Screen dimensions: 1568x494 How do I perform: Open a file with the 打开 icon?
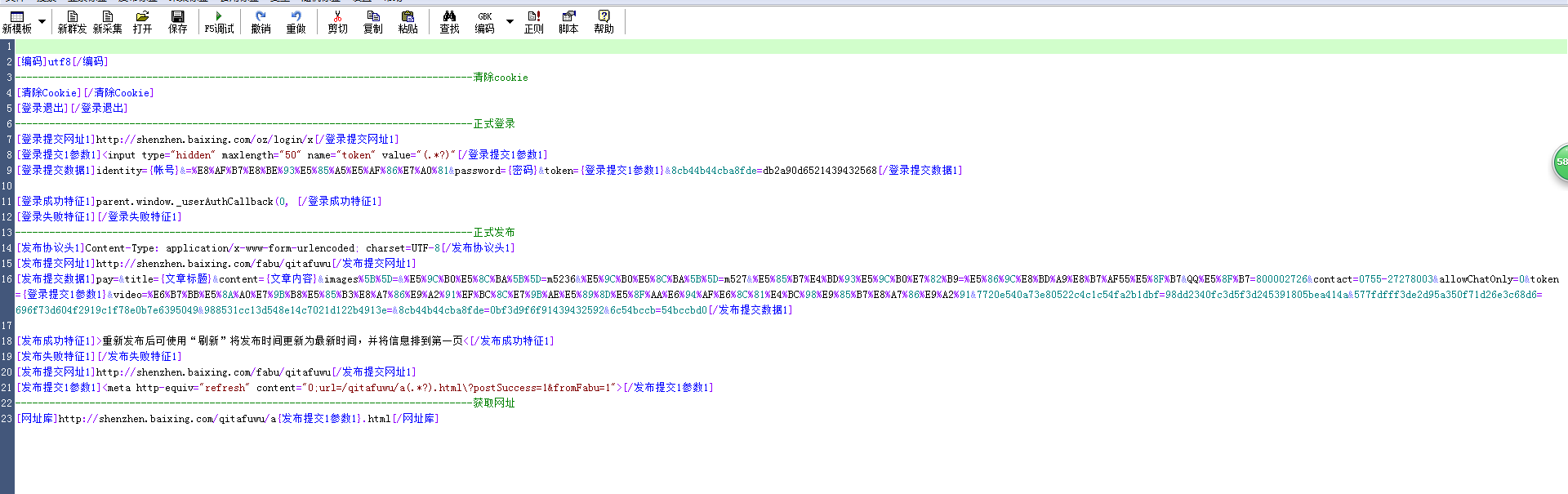pos(142,21)
